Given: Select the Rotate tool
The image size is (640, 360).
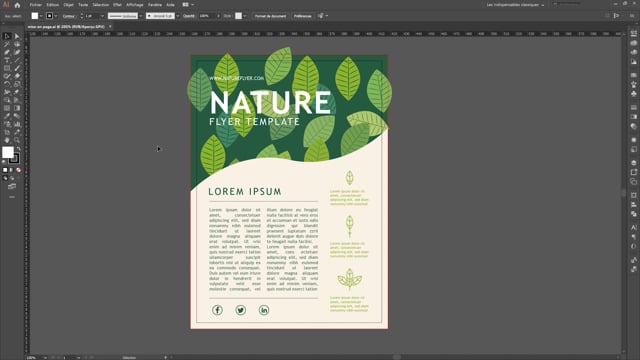Looking at the screenshot, I should (7, 84).
